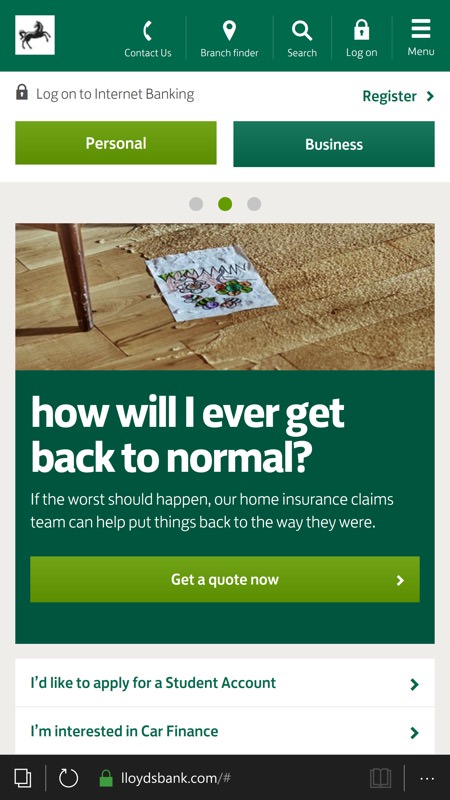Viewport: 450px width, 800px height.
Task: Select the second carousel dot
Action: pyautogui.click(x=225, y=204)
